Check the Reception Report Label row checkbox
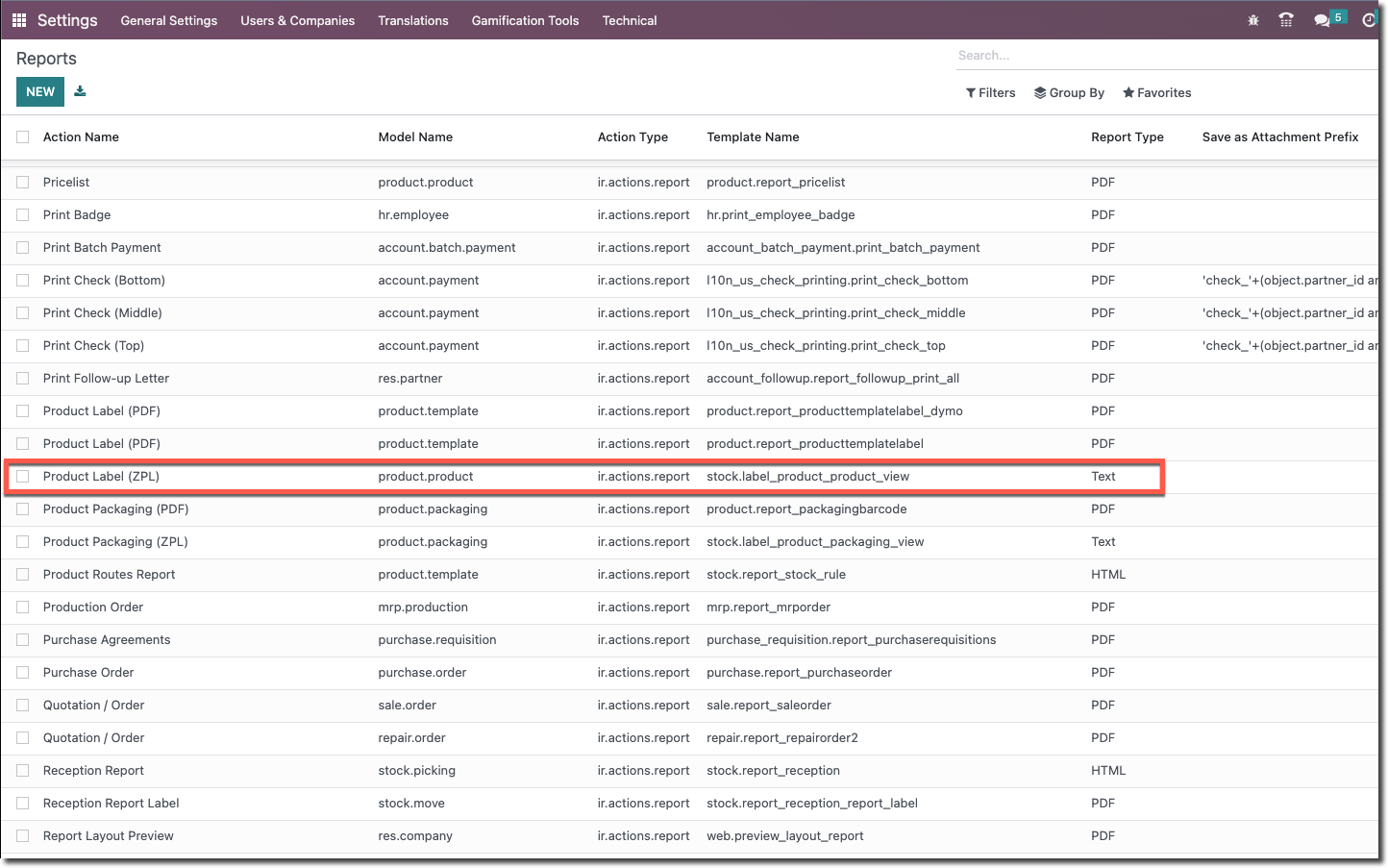Screen dimensions: 1388x868 click(x=23, y=804)
